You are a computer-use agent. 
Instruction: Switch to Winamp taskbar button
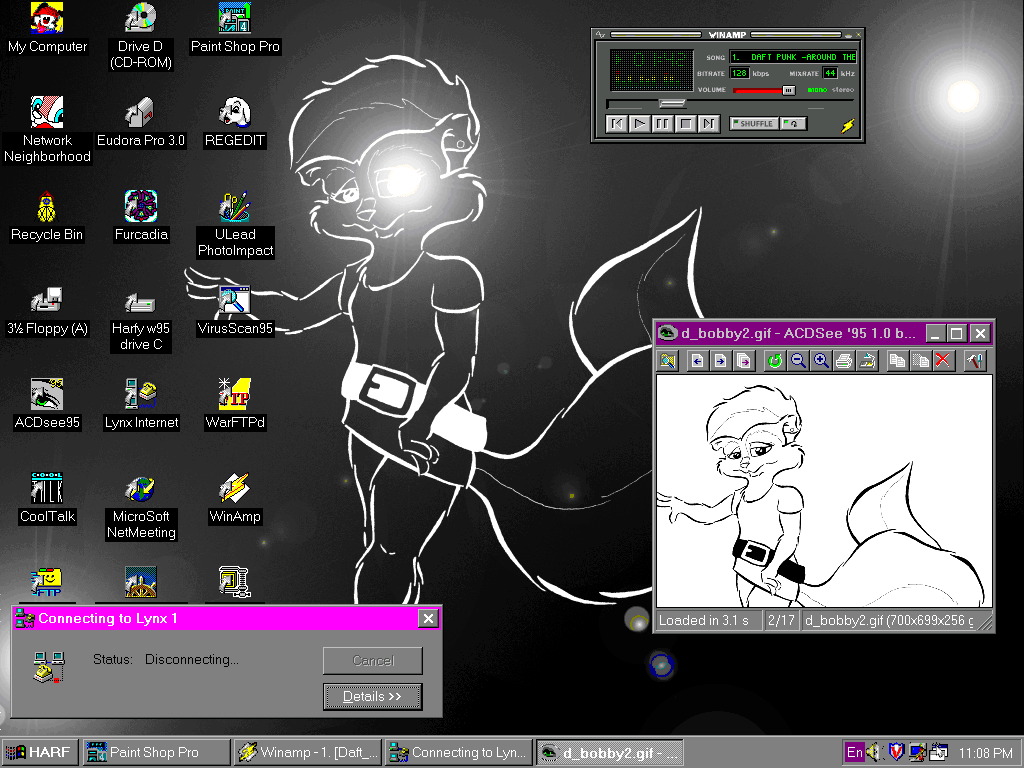(308, 752)
